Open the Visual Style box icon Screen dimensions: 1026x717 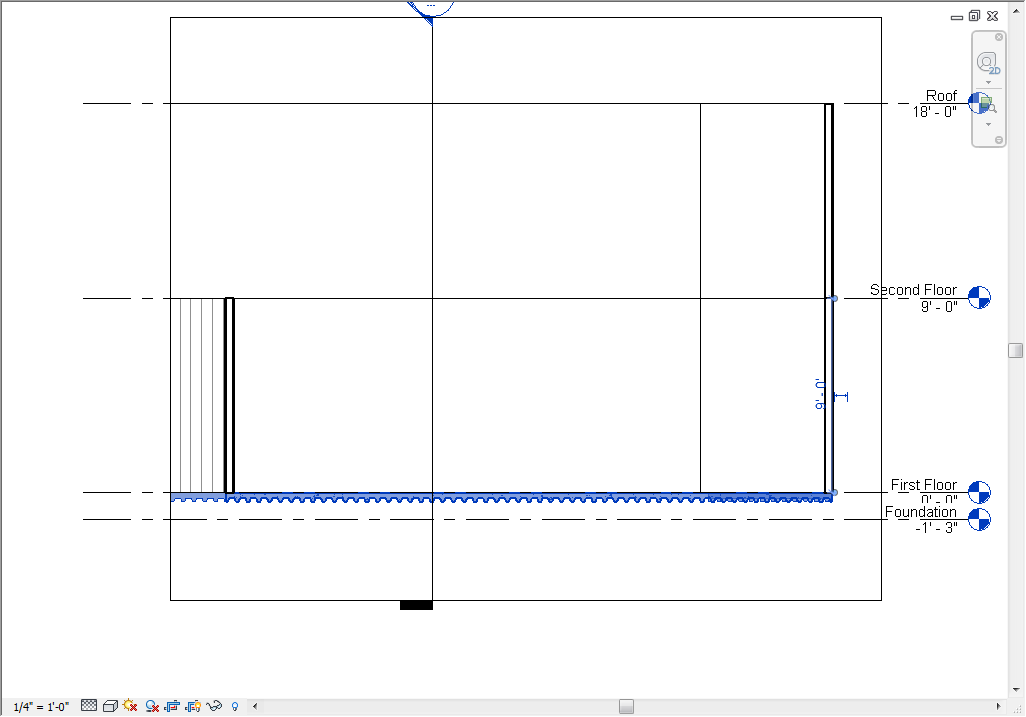pos(110,706)
